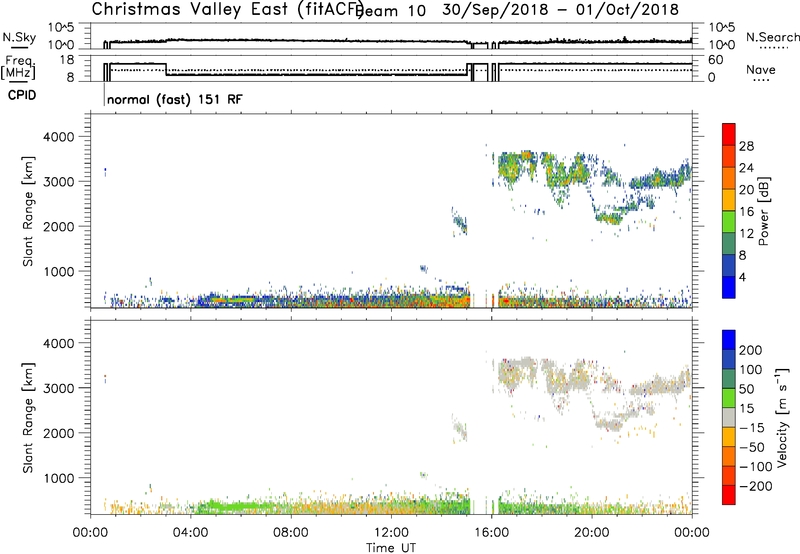800x554 pixels.
Task: Click the '20:00' time tick label
Action: coord(591,533)
